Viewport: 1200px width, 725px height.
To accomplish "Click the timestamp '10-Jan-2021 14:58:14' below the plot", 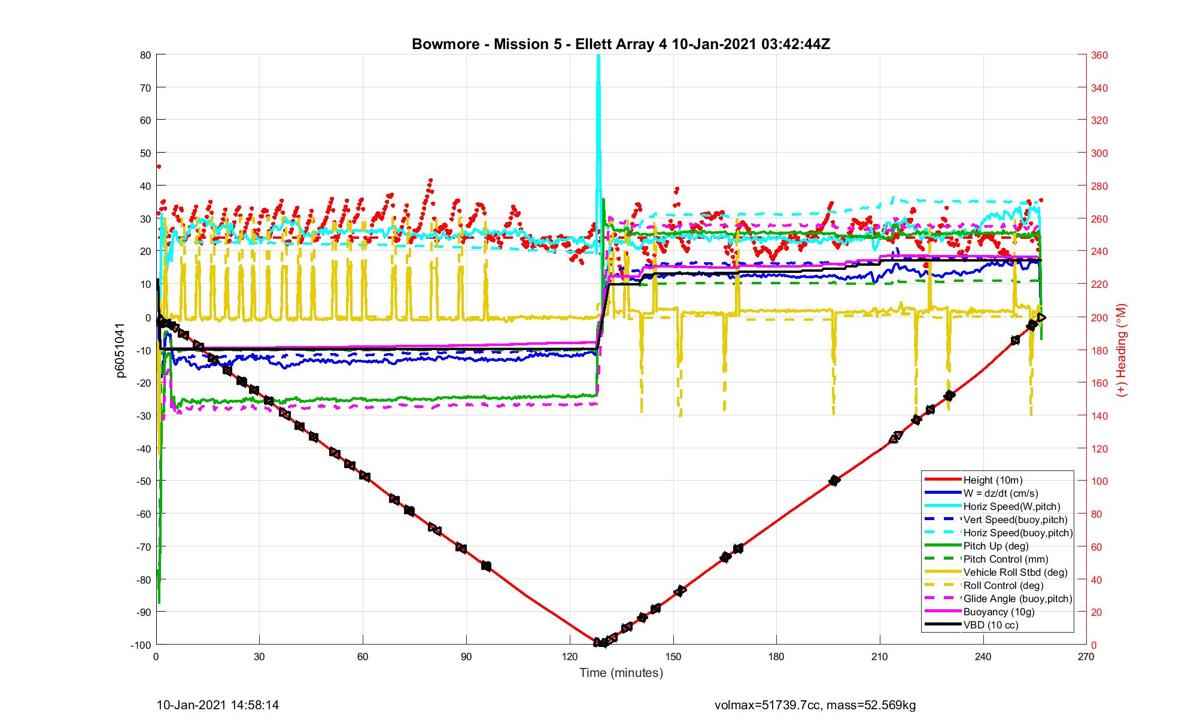I will coord(217,704).
